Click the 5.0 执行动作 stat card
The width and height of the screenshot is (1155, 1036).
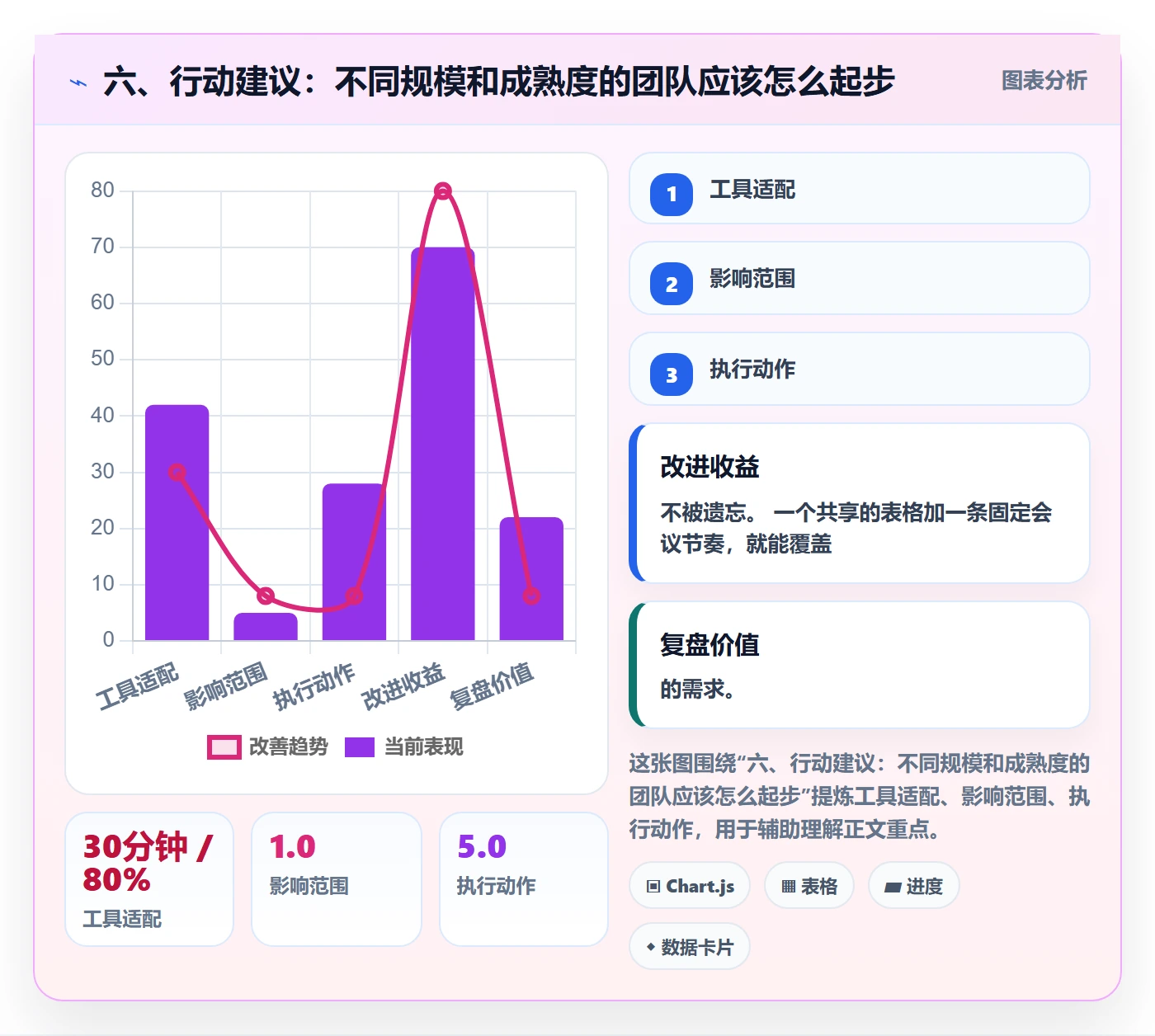[x=524, y=879]
